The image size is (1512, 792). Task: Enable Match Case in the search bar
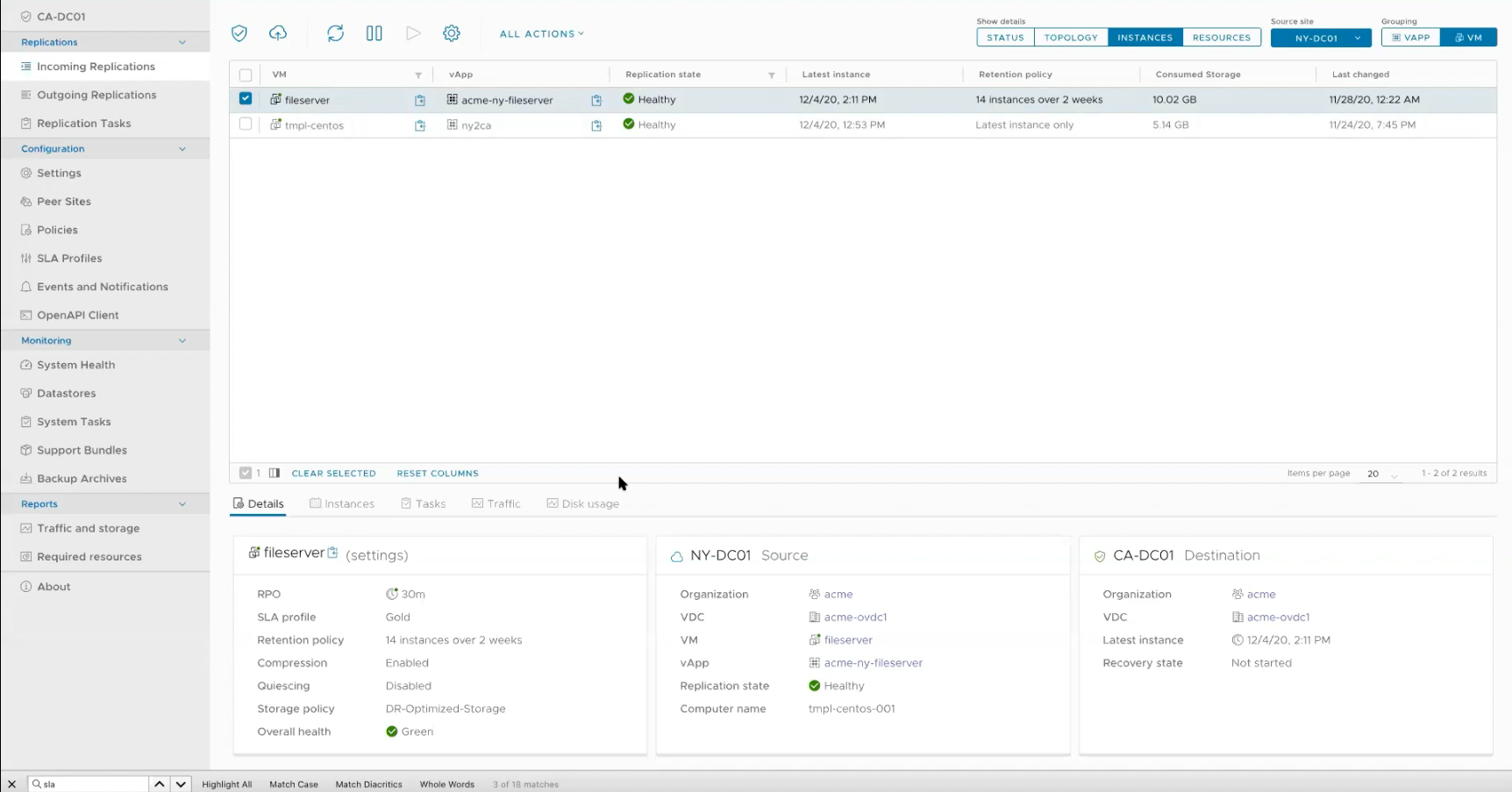(293, 784)
